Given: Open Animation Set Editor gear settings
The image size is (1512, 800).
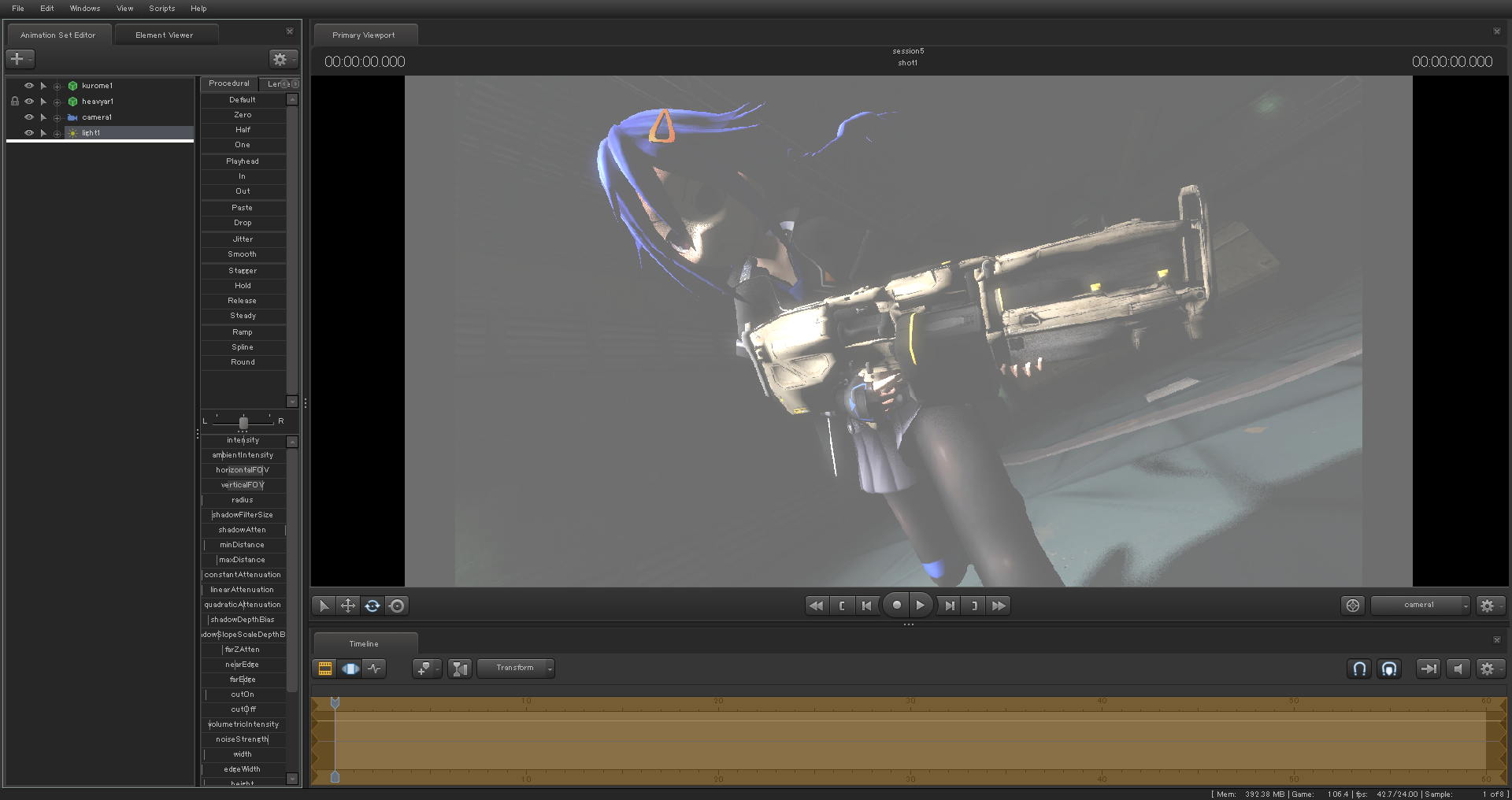Looking at the screenshot, I should tap(283, 59).
